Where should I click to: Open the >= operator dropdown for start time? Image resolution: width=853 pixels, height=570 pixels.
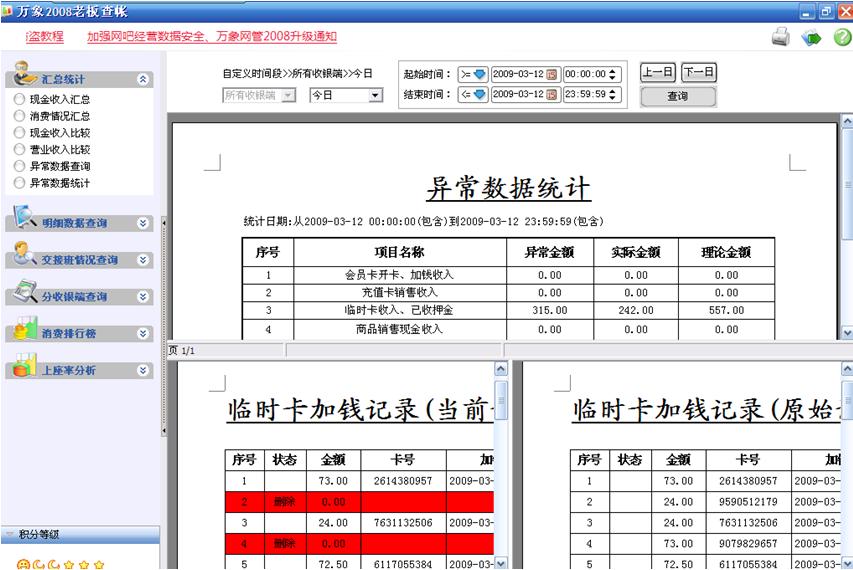coord(473,74)
